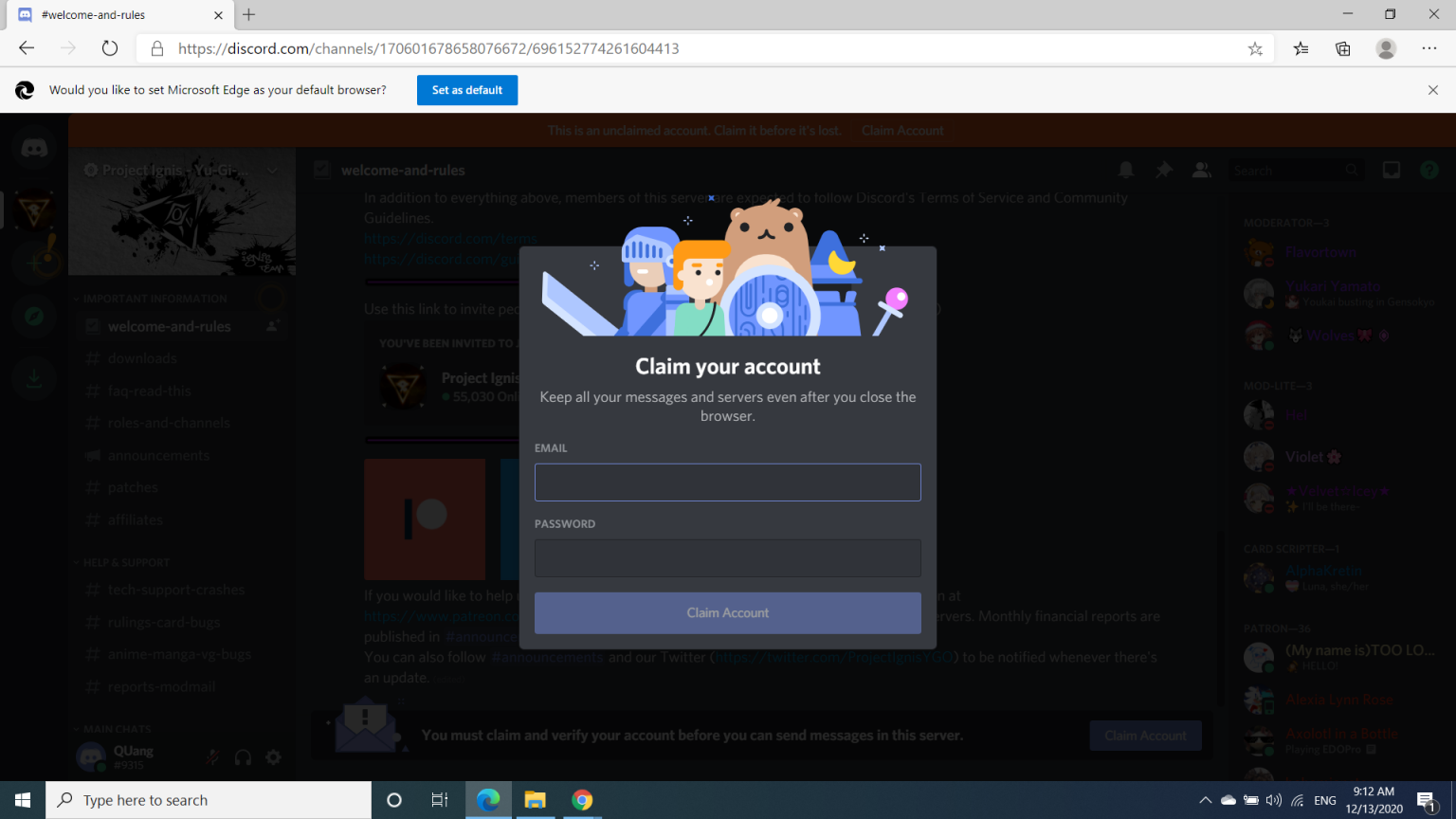Expand the Project Ignis server dropdown
This screenshot has width=1456, height=819.
tap(272, 171)
